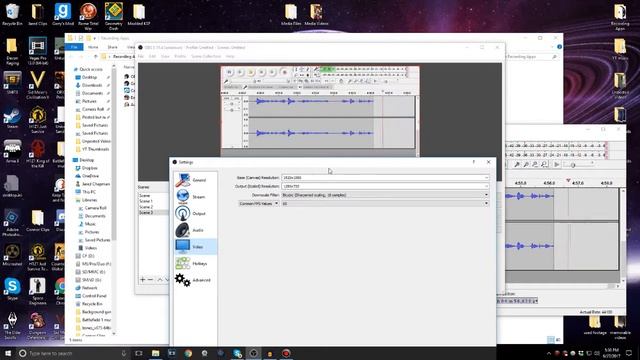Move scene up with arrow button
This screenshot has height=360, width=640.
160,280
